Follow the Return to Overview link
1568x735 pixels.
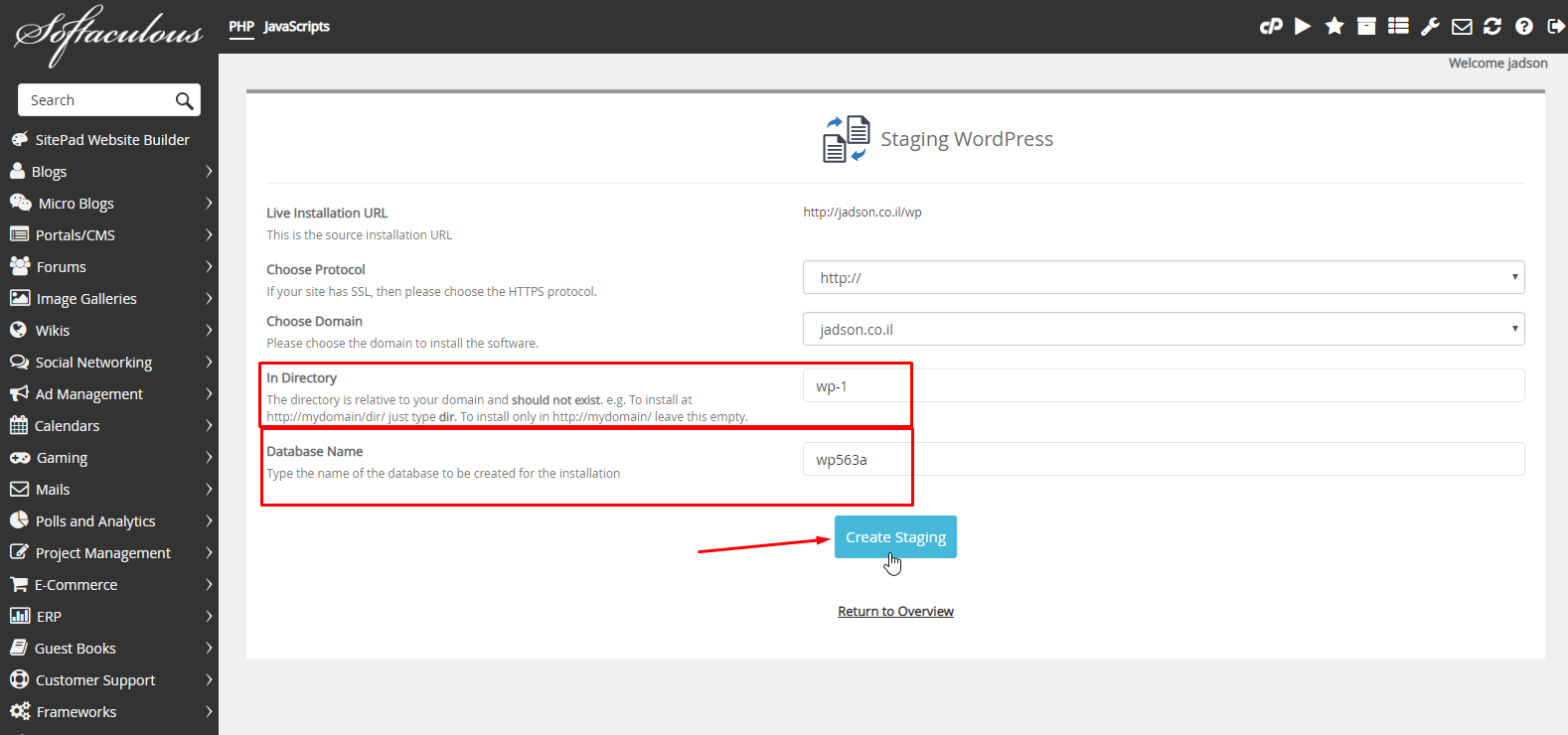(895, 611)
